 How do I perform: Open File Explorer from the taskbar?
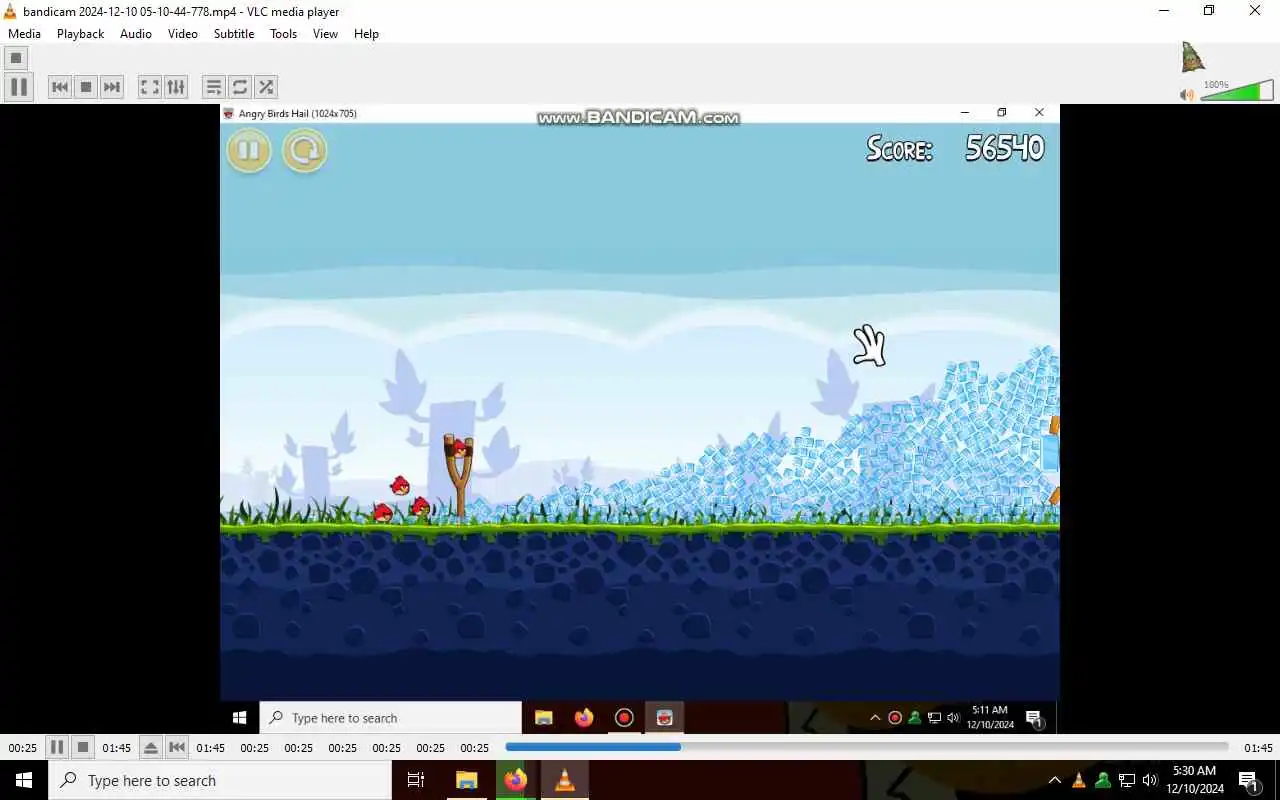[466, 780]
